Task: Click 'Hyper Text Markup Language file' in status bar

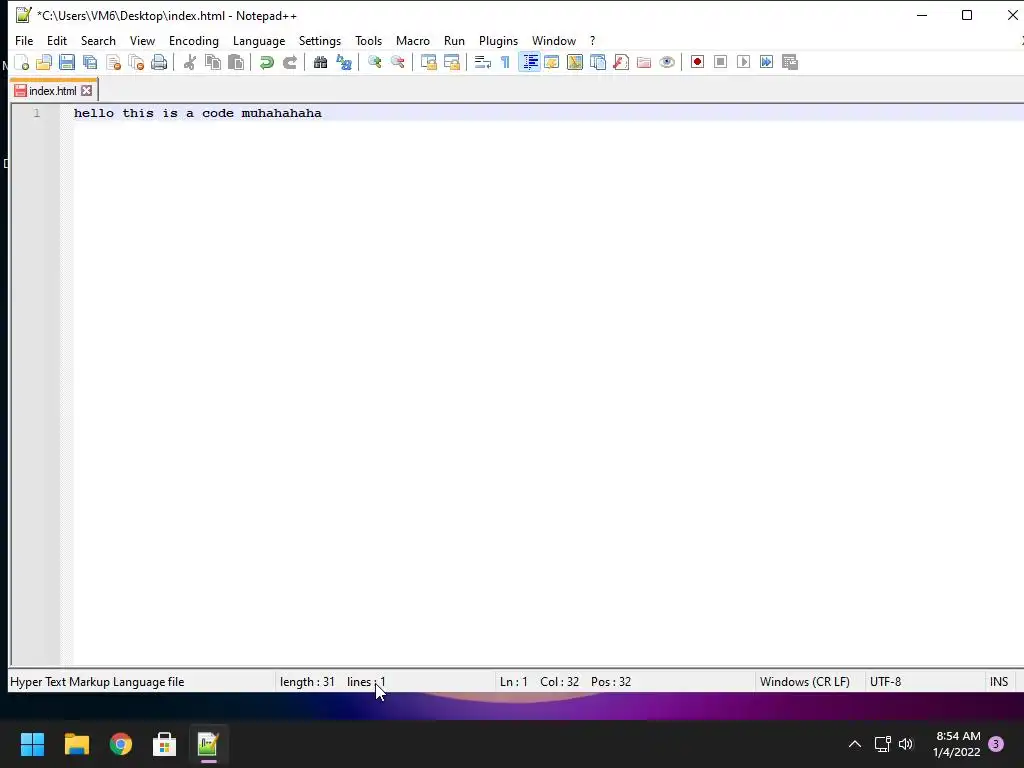Action: (97, 682)
